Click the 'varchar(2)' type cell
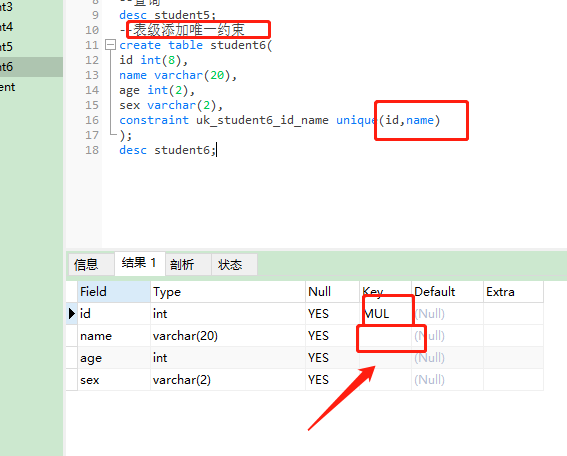567x456 pixels. tap(228, 380)
